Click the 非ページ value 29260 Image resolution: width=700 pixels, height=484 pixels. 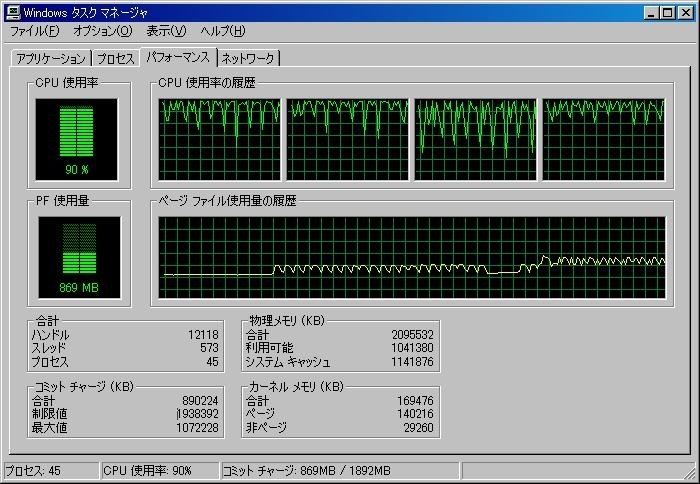point(418,427)
